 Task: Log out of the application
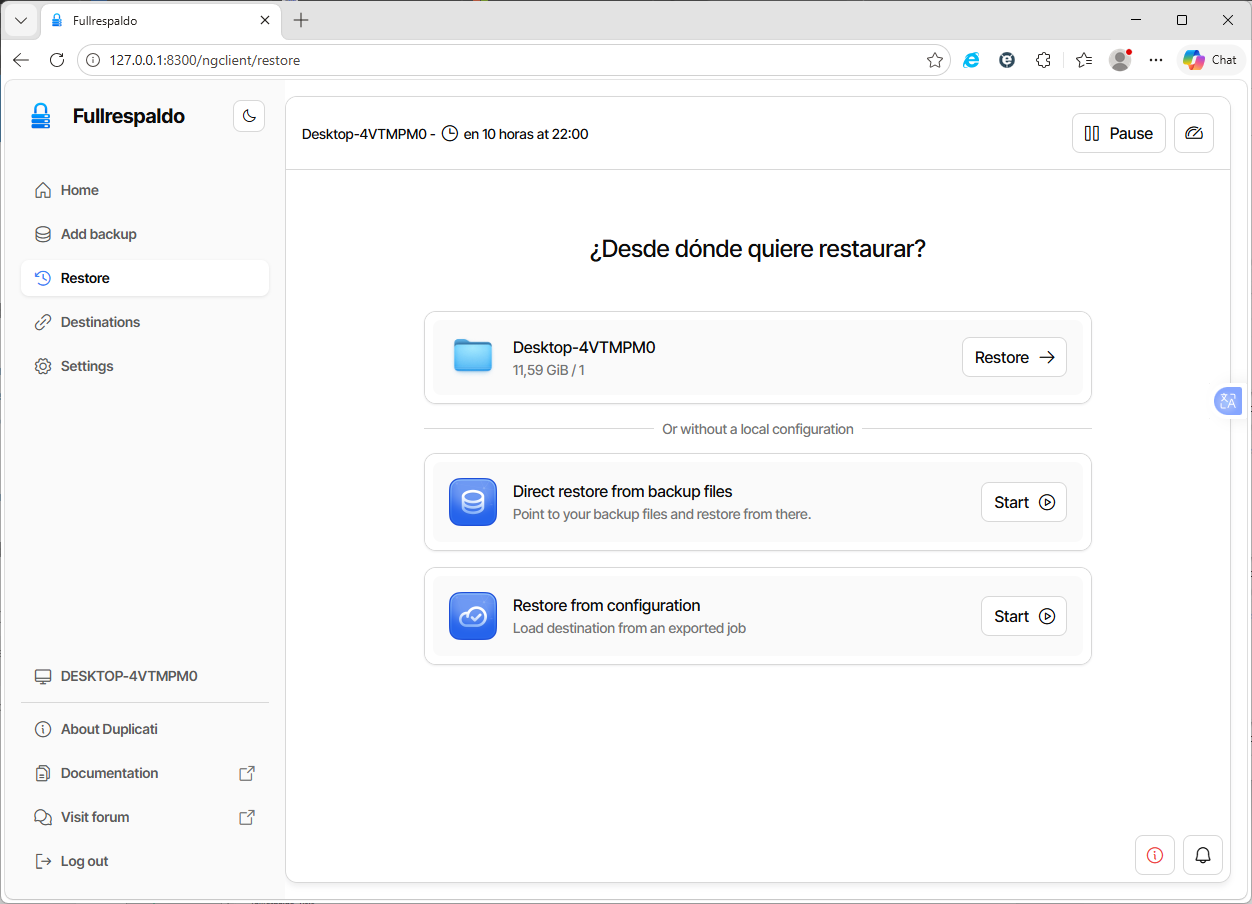[x=145, y=861]
